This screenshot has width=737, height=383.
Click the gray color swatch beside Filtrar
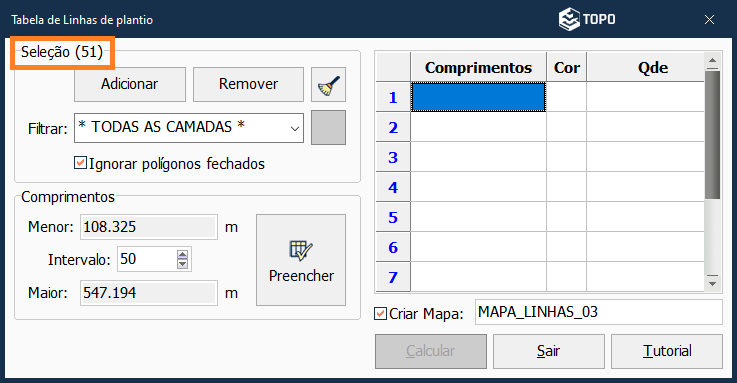tap(329, 127)
